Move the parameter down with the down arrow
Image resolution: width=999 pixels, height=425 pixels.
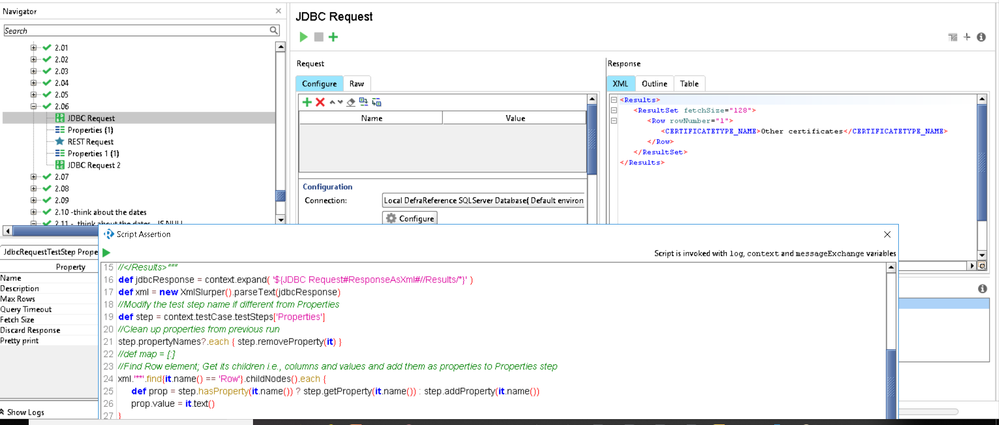(x=340, y=102)
